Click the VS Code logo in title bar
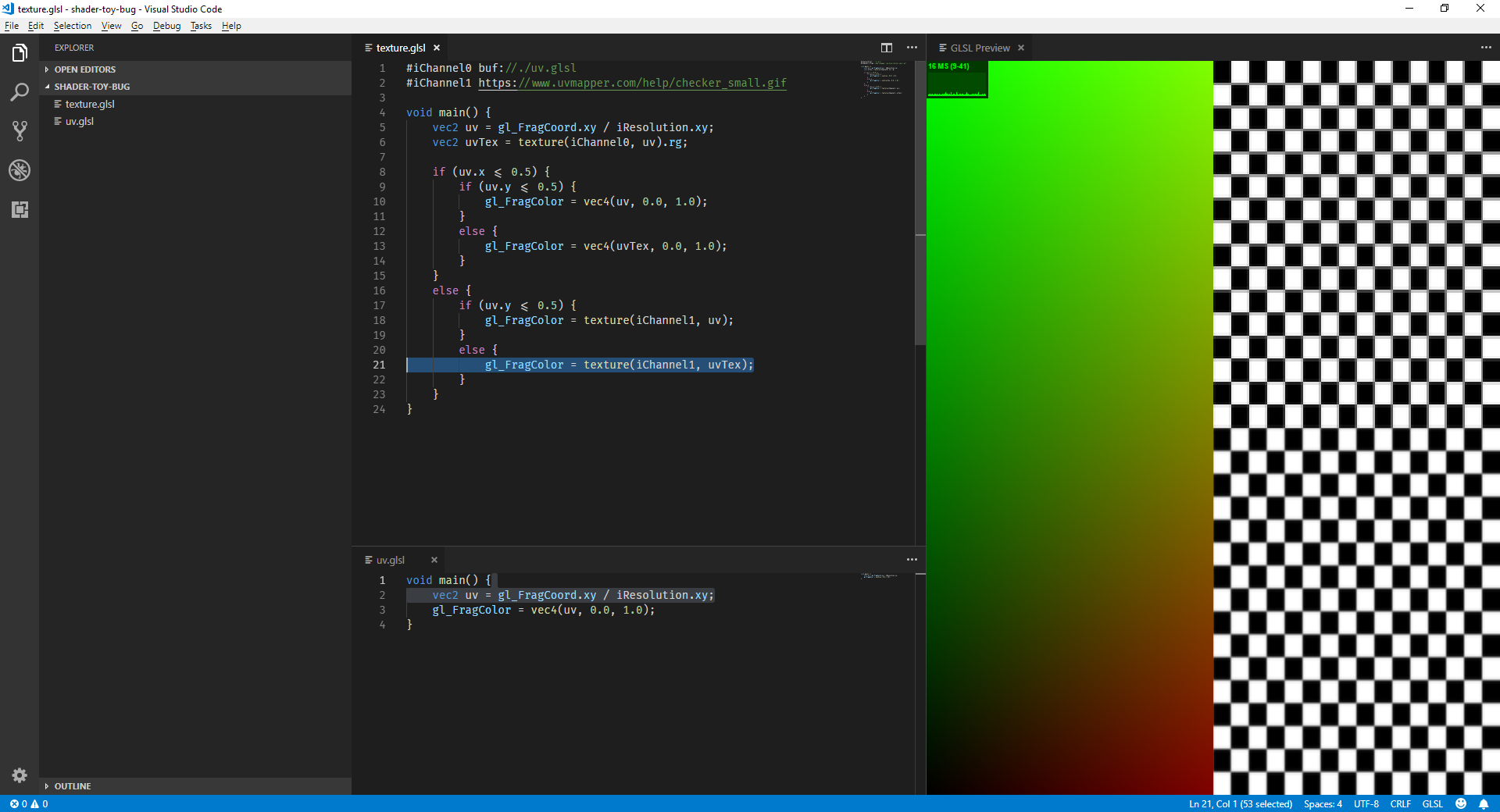Viewport: 1500px width, 812px height. 8,9
